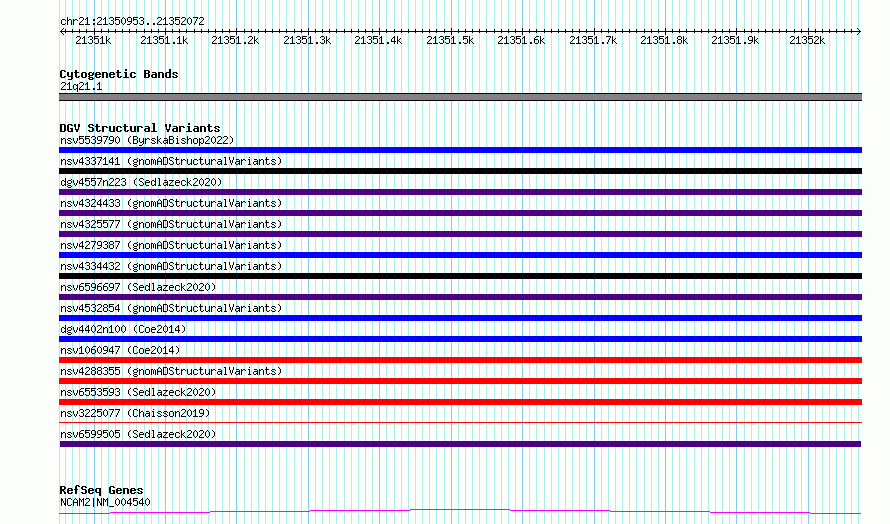Select the blue bar for nsv5539790
Viewport: 890px width, 524px height.
pyautogui.click(x=460, y=150)
